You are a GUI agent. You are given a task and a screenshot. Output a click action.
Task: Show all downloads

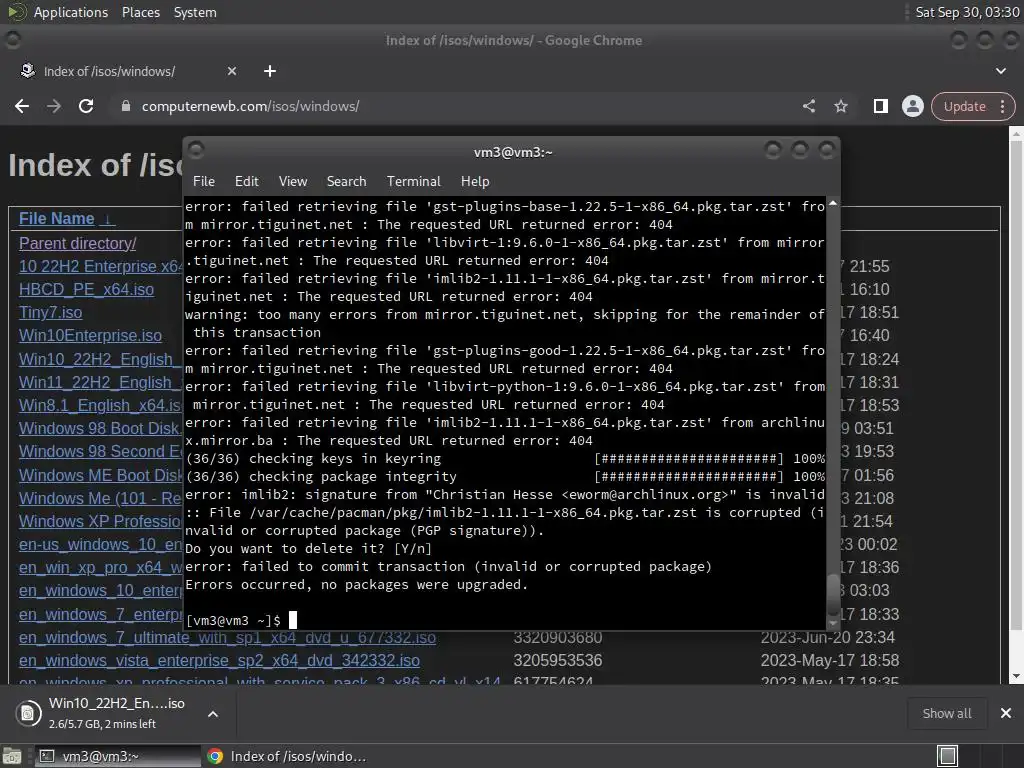[946, 713]
